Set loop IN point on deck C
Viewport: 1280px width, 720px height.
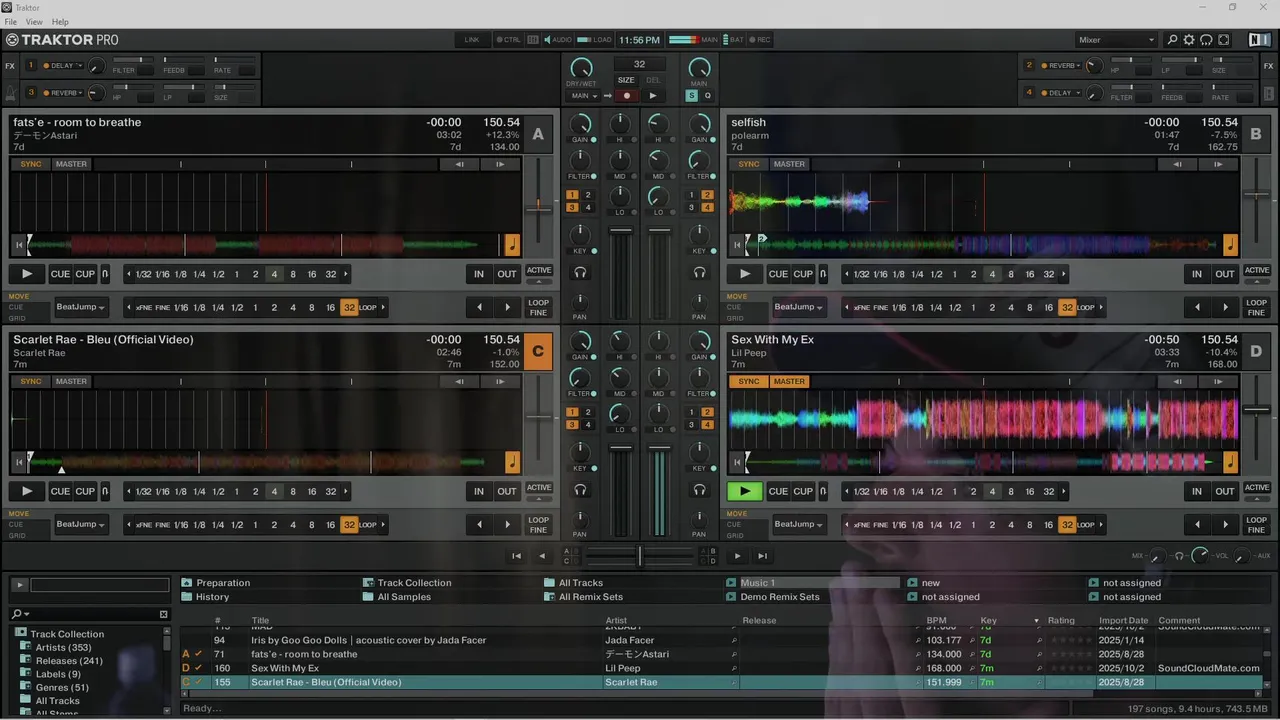coord(479,491)
